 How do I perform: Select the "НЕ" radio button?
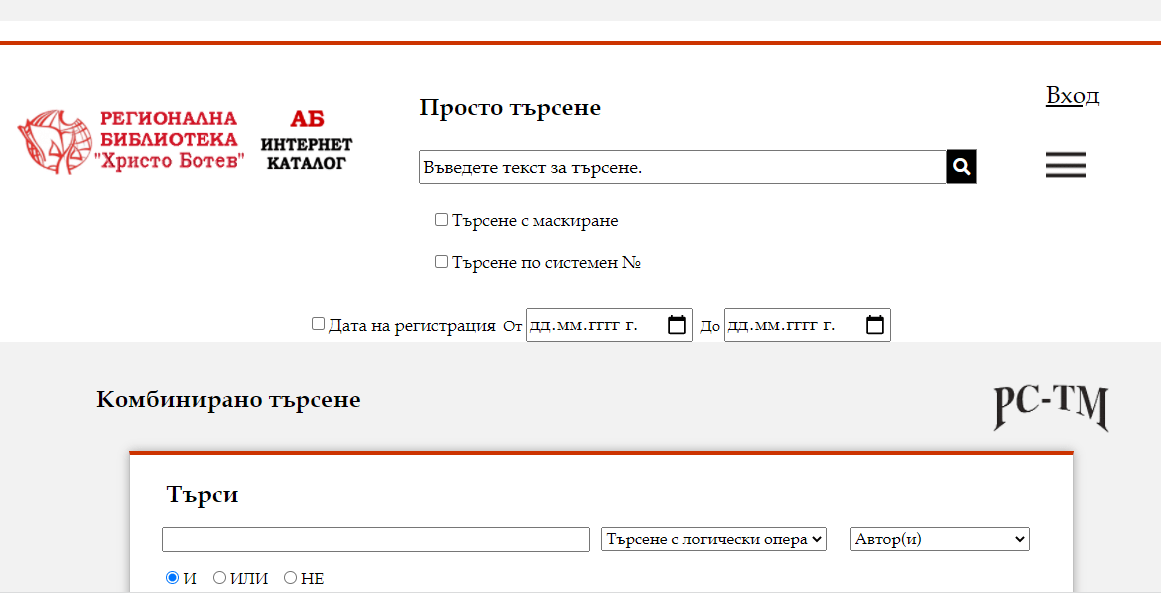tap(290, 577)
